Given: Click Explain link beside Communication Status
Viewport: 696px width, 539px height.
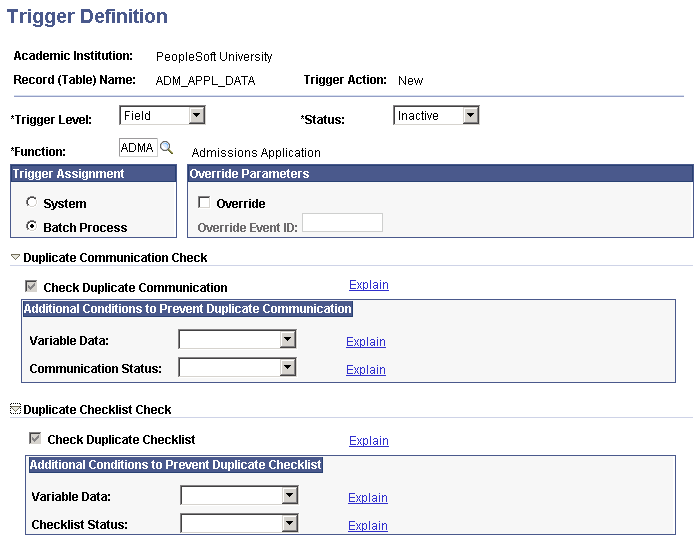Looking at the screenshot, I should point(366,369).
